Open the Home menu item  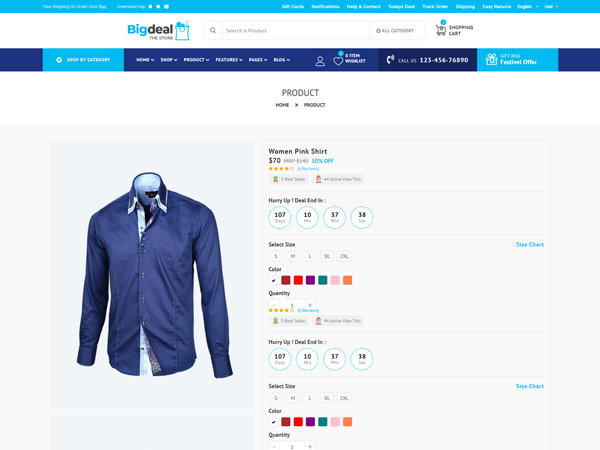145,60
